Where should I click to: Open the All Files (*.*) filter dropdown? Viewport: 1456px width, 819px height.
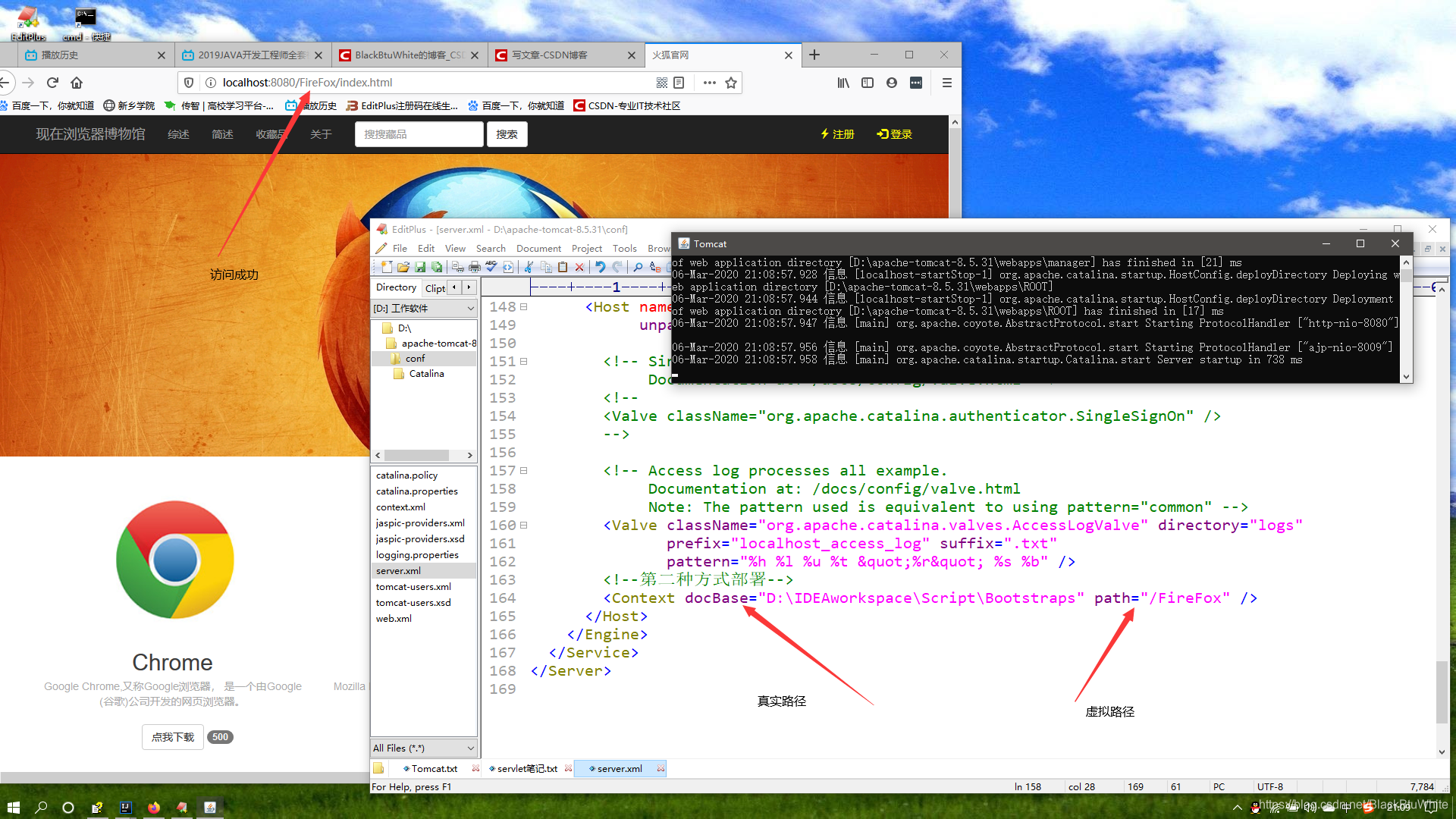tap(424, 748)
